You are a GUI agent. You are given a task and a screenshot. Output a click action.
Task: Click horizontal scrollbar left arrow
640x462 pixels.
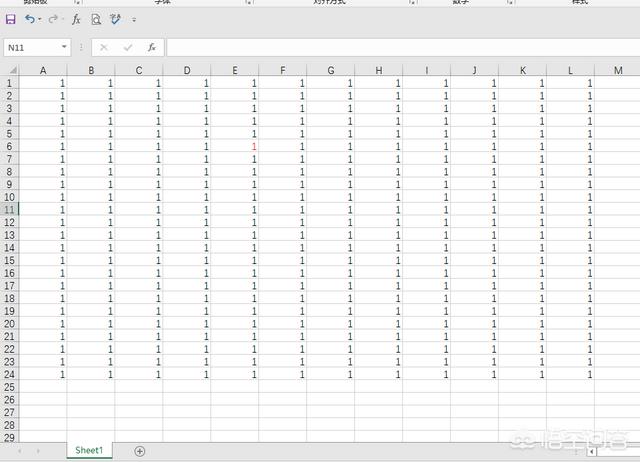pyautogui.click(x=591, y=451)
